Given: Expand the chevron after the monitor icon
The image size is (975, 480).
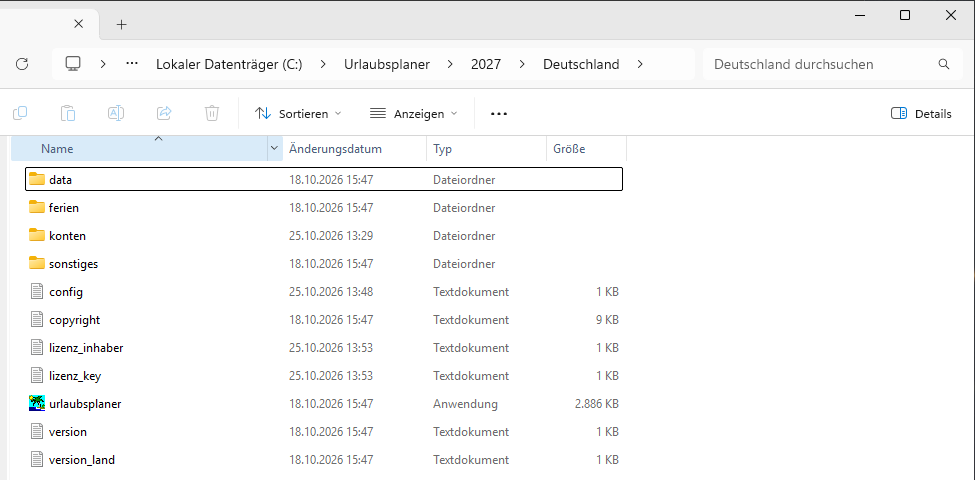Looking at the screenshot, I should 103,64.
